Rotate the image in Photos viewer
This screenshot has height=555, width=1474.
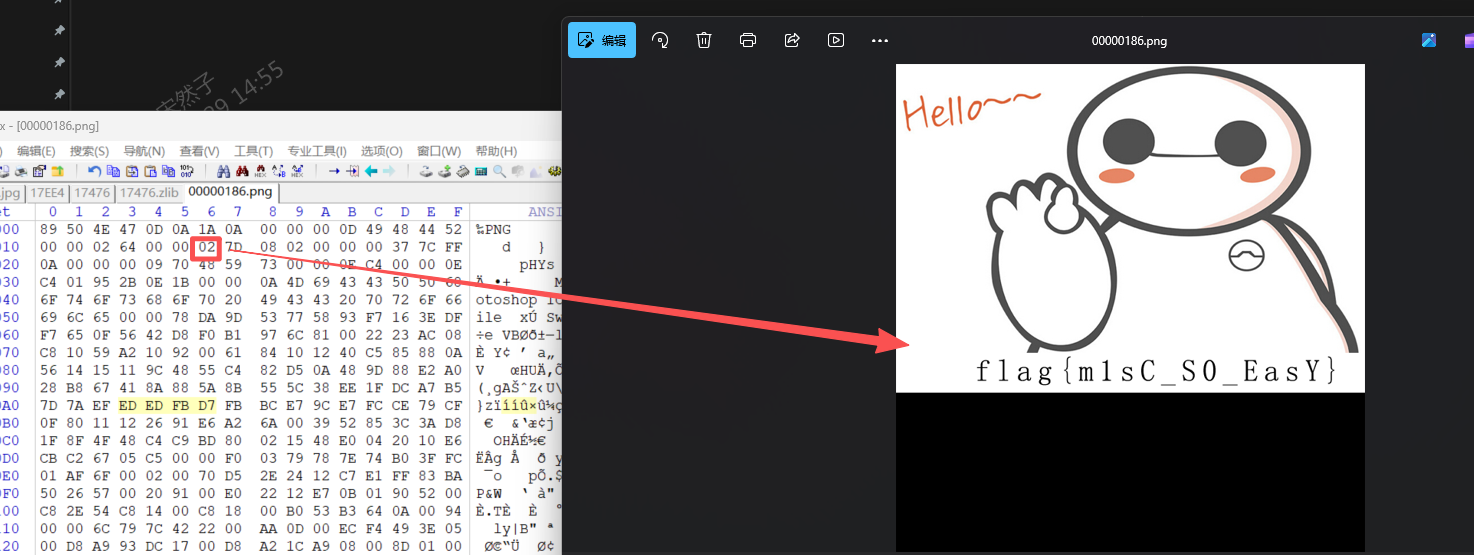tap(660, 40)
